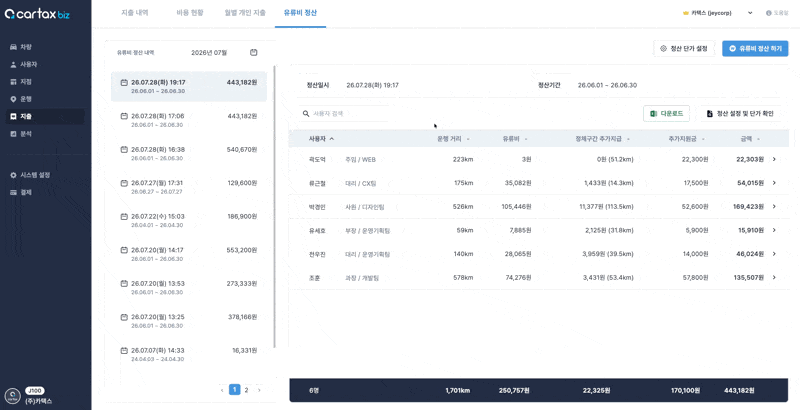Viewport: 800px width, 410px height.
Task: Open the 차량 vehicle menu icon
Action: pos(13,47)
